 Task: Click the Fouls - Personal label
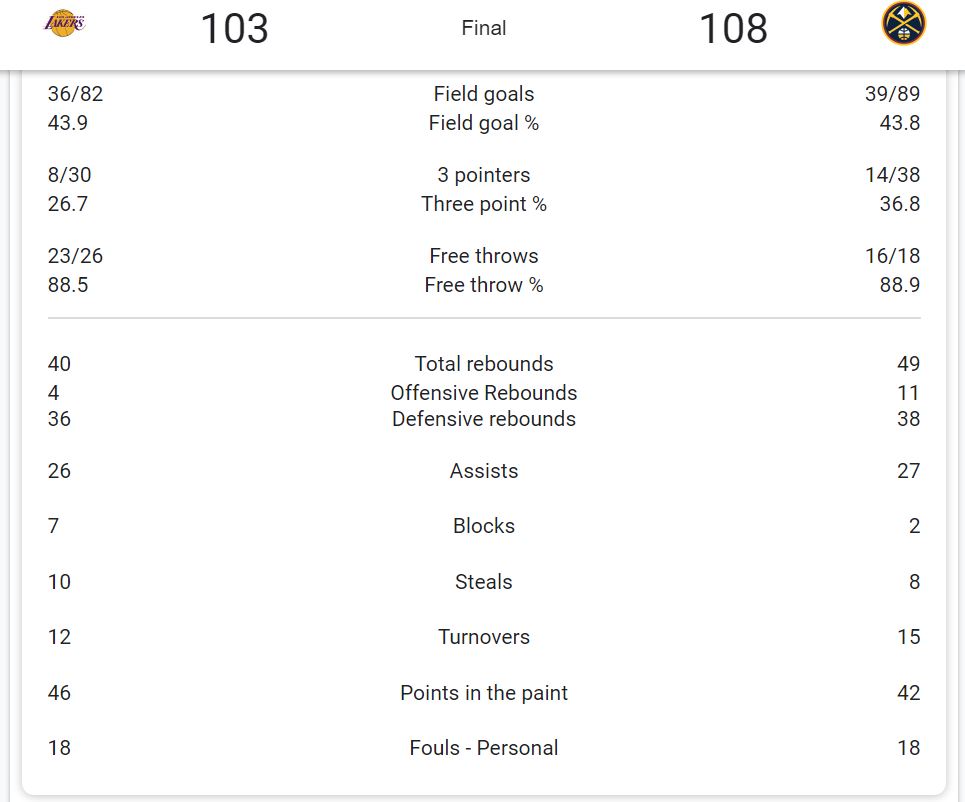click(x=484, y=748)
